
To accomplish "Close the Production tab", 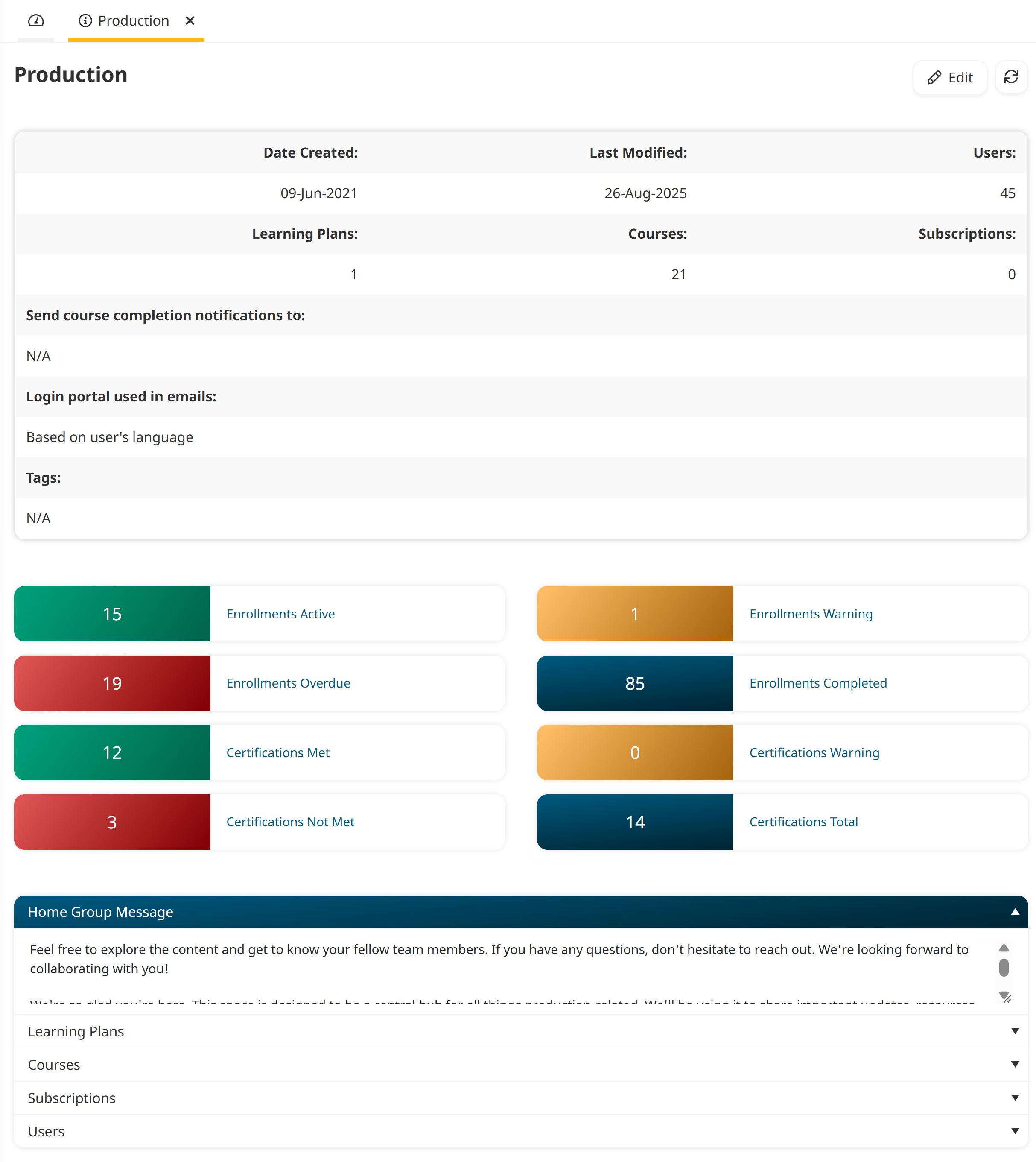I will [x=190, y=20].
